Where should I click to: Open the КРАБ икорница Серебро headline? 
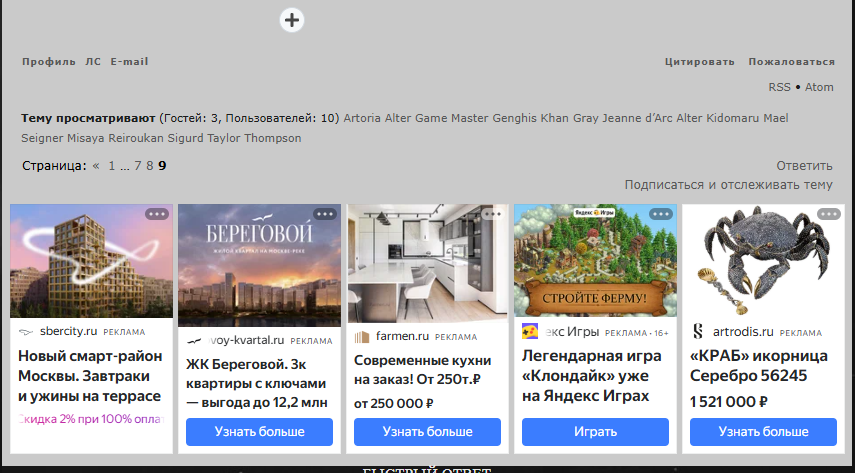pyautogui.click(x=758, y=366)
